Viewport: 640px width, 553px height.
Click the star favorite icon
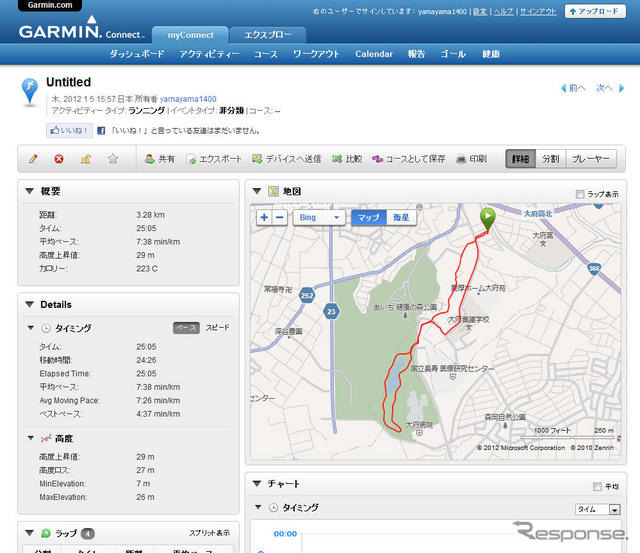click(x=113, y=158)
